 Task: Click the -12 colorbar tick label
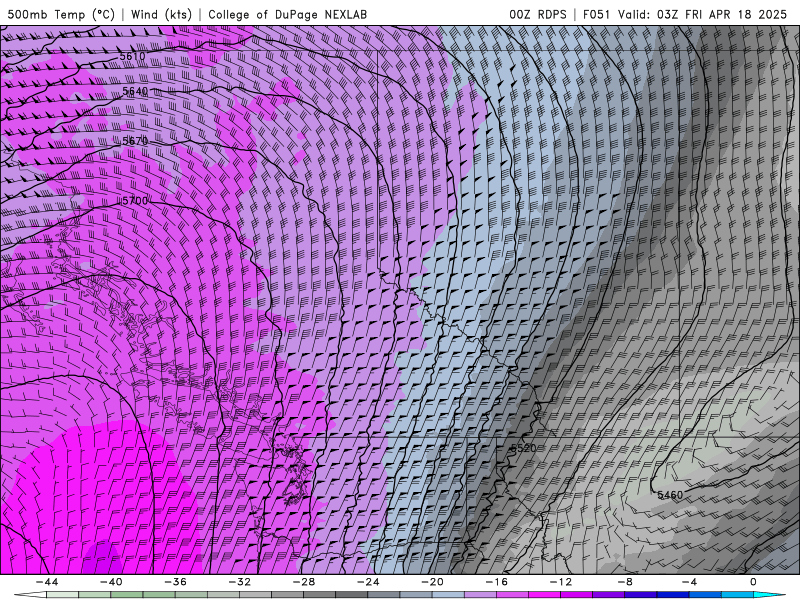click(x=561, y=582)
